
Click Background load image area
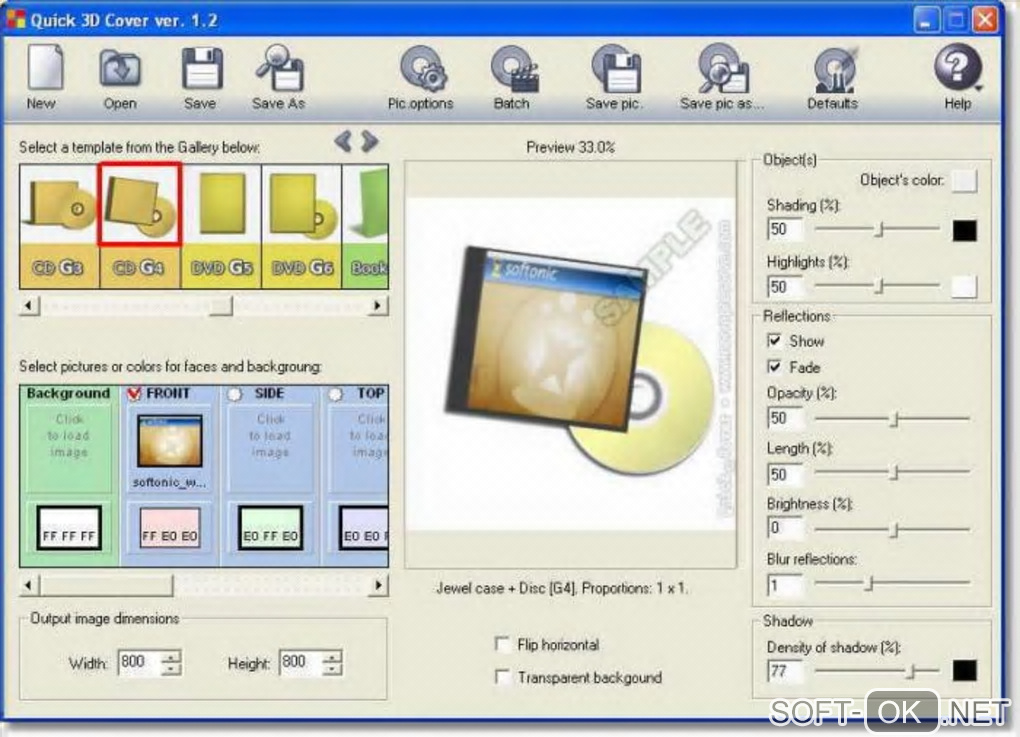(x=69, y=449)
